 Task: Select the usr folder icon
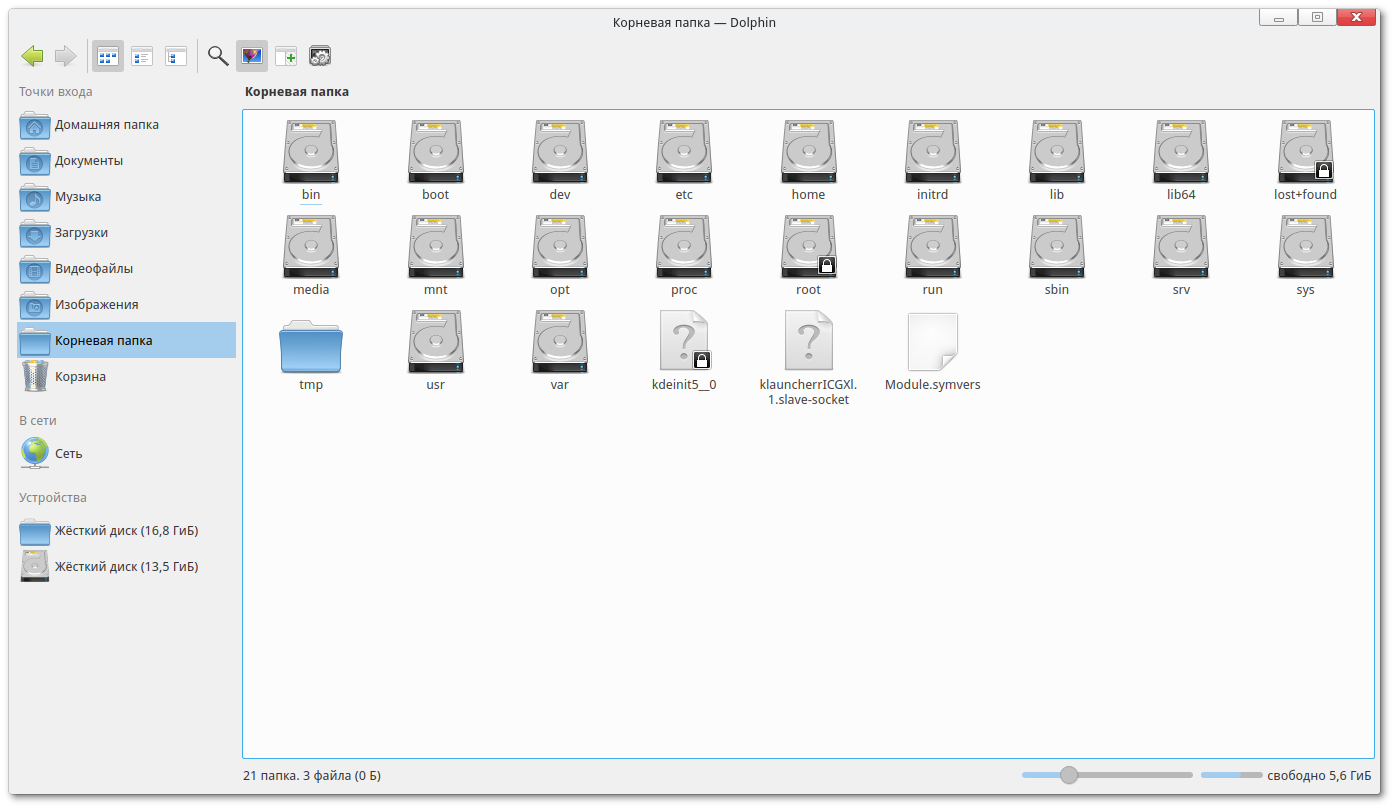[x=435, y=342]
